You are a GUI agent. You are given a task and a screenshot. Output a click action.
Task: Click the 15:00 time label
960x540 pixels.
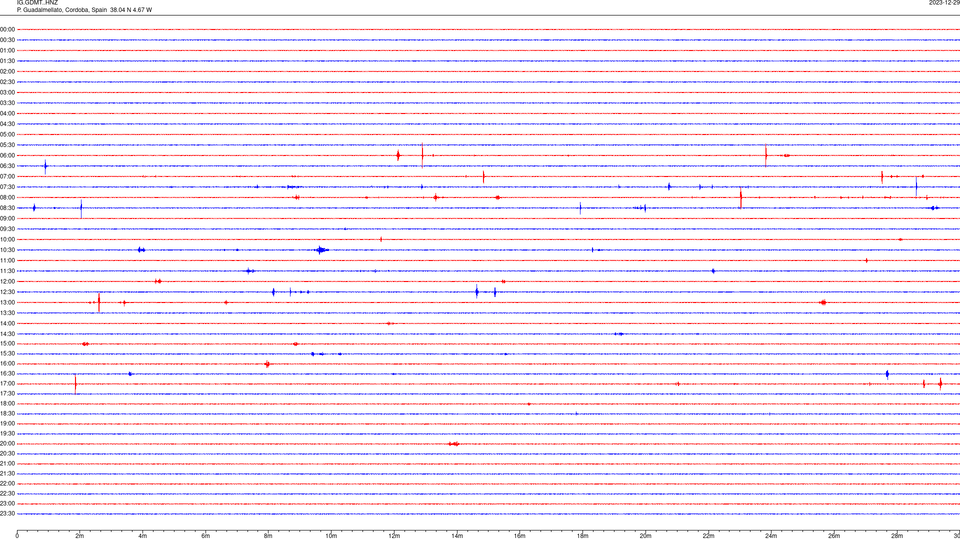click(7, 344)
